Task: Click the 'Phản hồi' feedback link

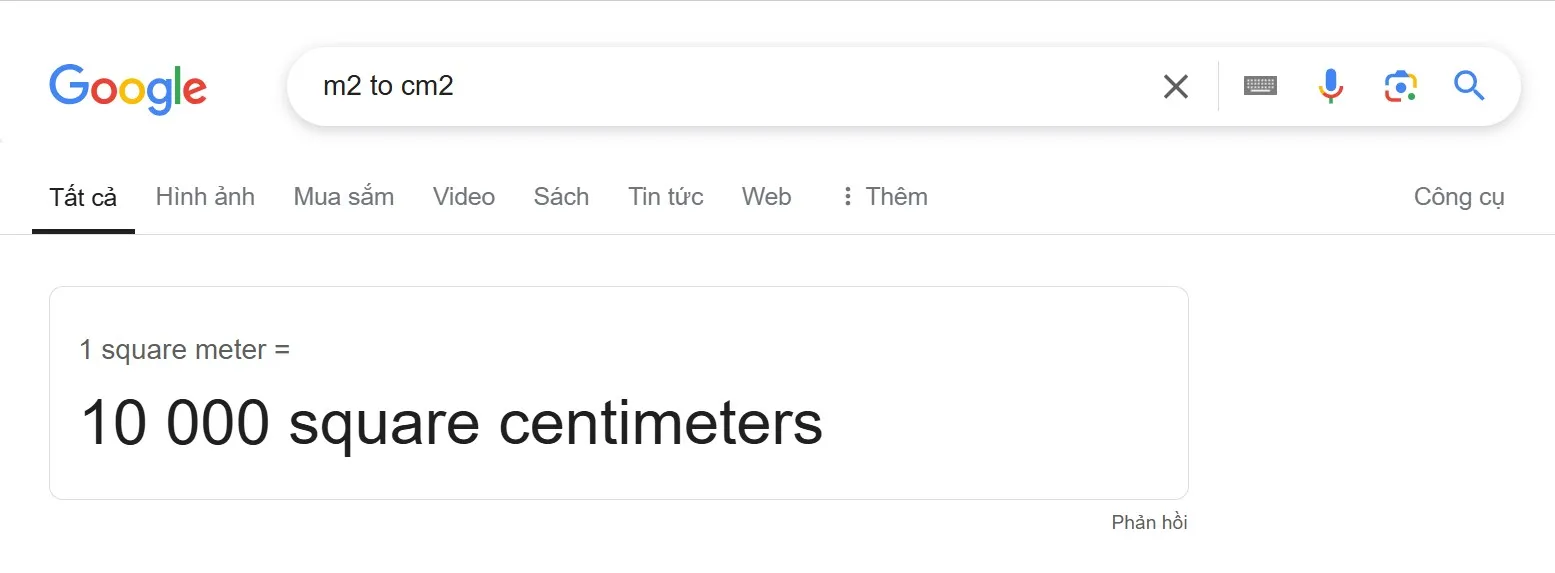Action: point(1150,522)
